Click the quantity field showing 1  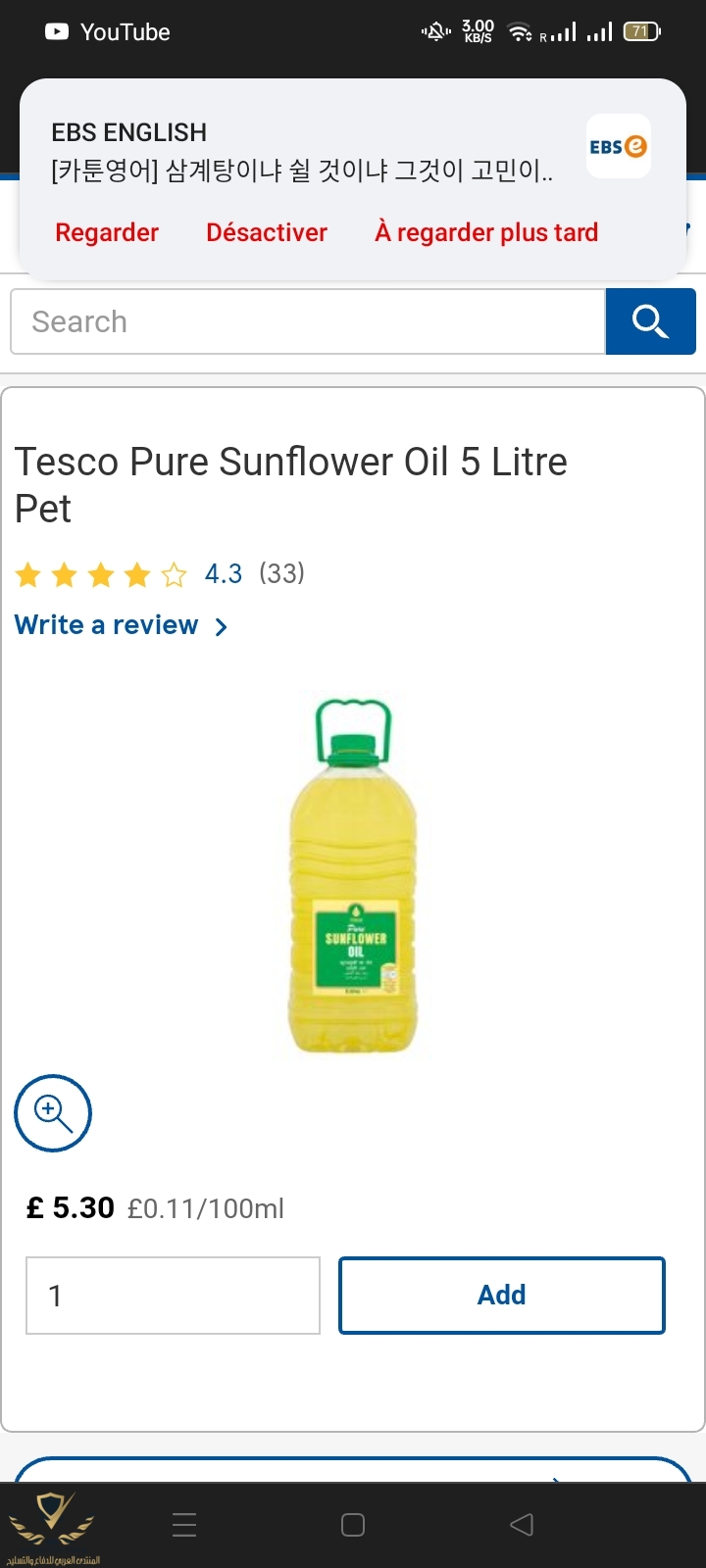[173, 1295]
